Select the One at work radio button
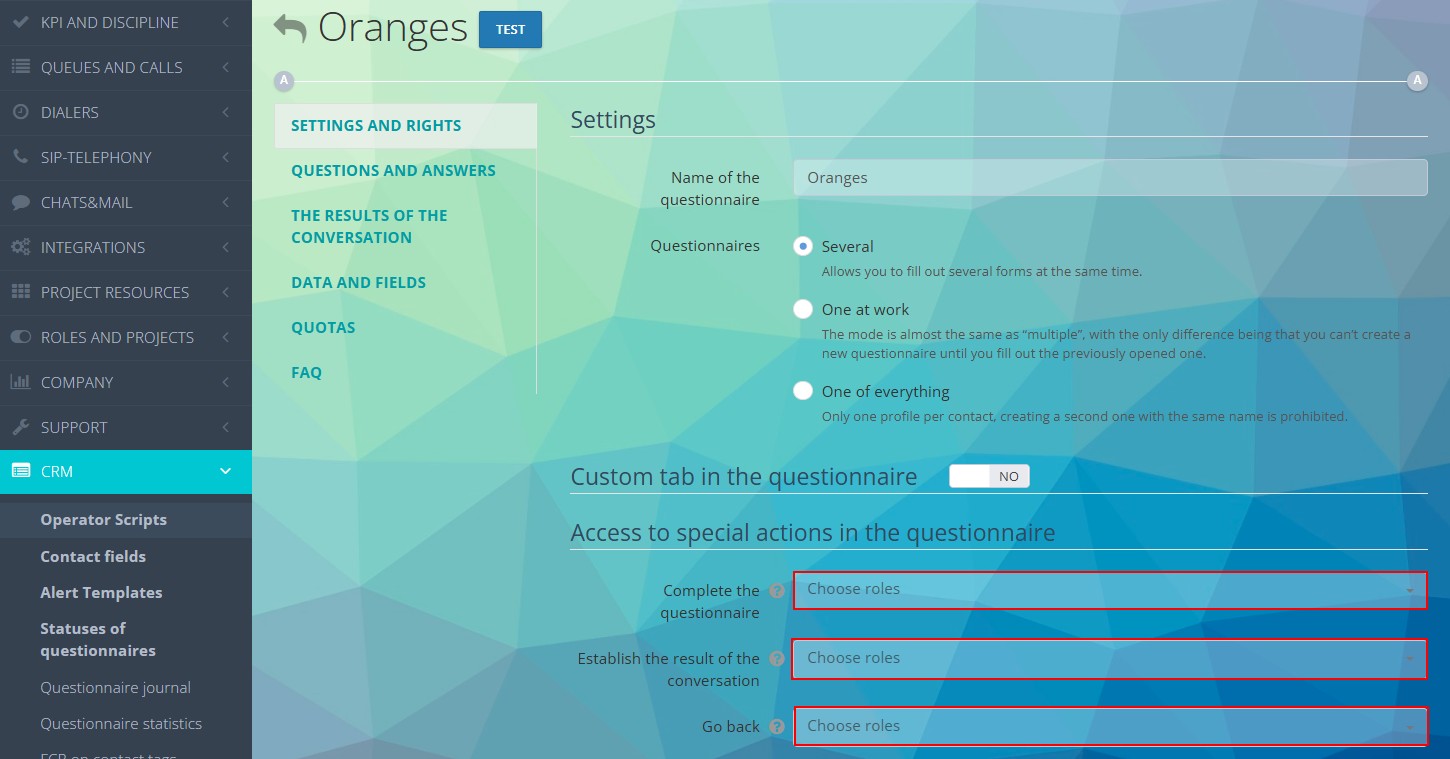Viewport: 1450px width, 759px height. (803, 309)
